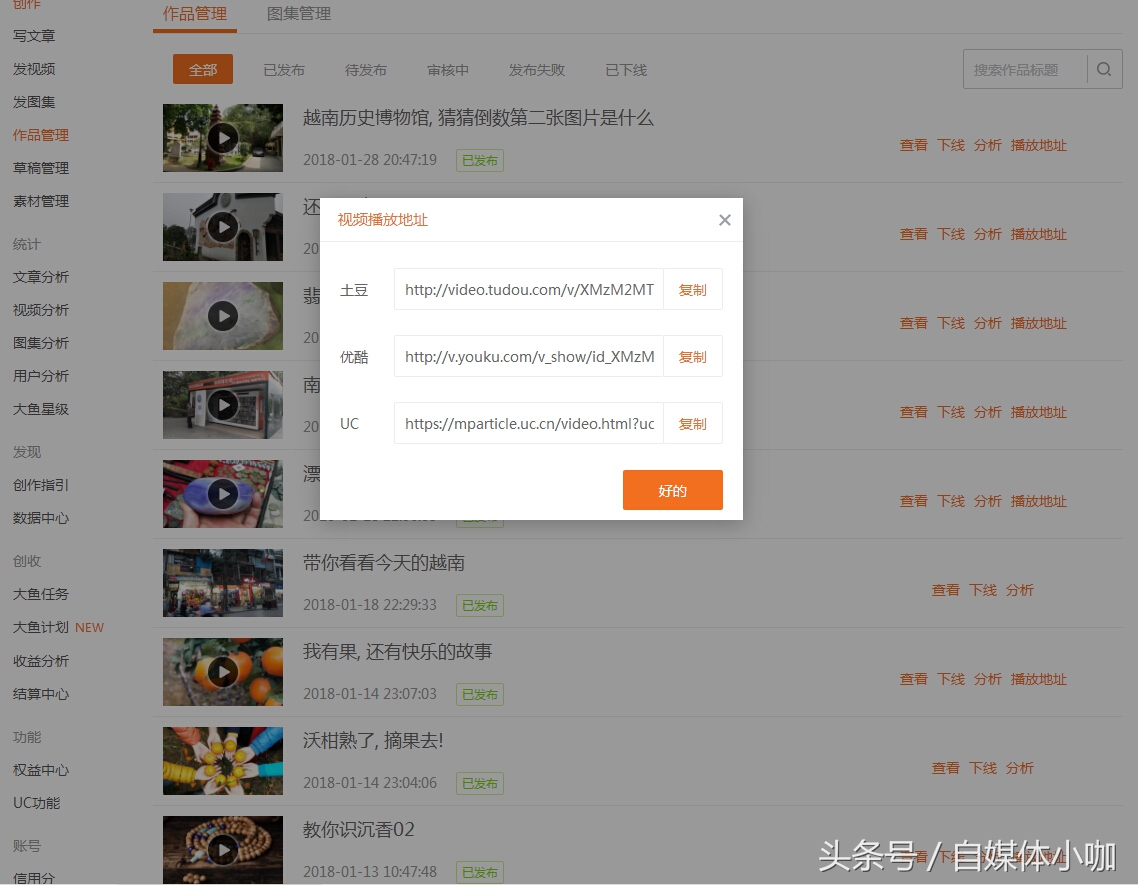Click the 好的 confirmation button
1138x885 pixels.
coord(672,490)
